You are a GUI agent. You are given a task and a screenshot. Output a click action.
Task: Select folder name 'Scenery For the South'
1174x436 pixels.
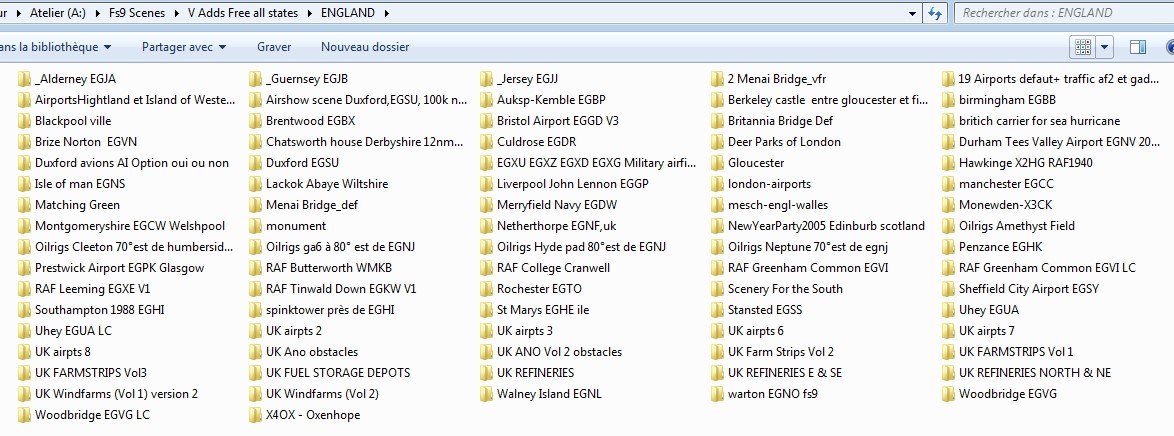point(785,288)
